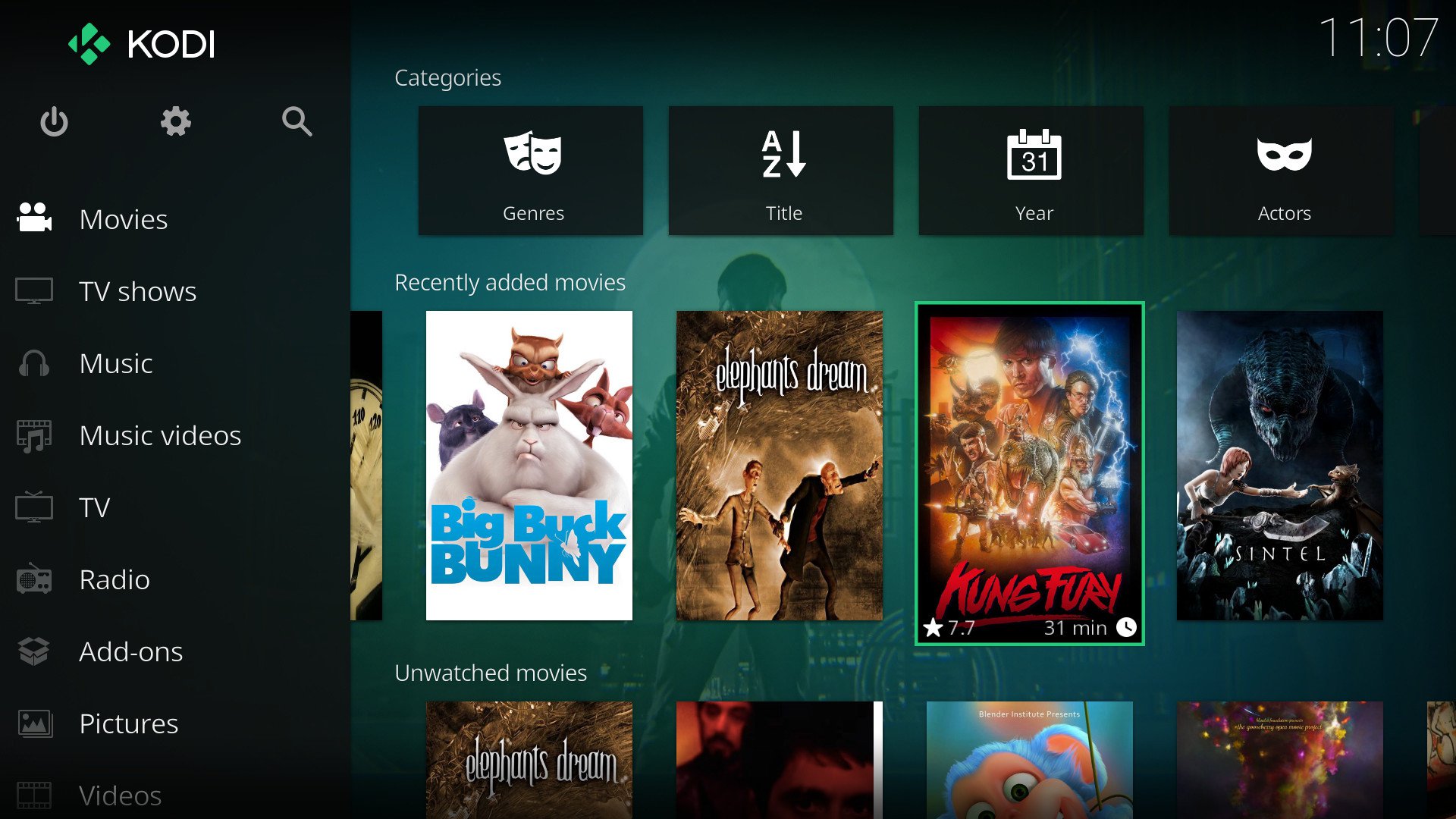Viewport: 1456px width, 819px height.
Task: Select Elephants Dream from recently added
Action: (781, 465)
